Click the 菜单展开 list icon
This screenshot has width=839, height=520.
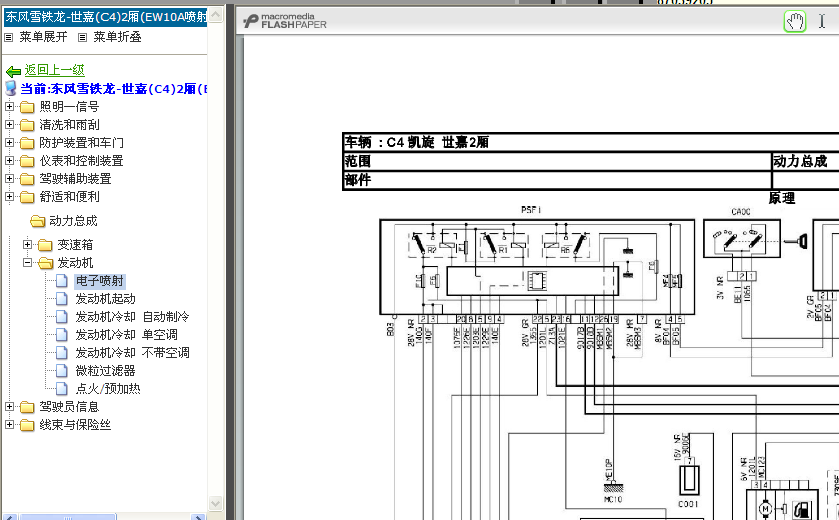[9, 37]
